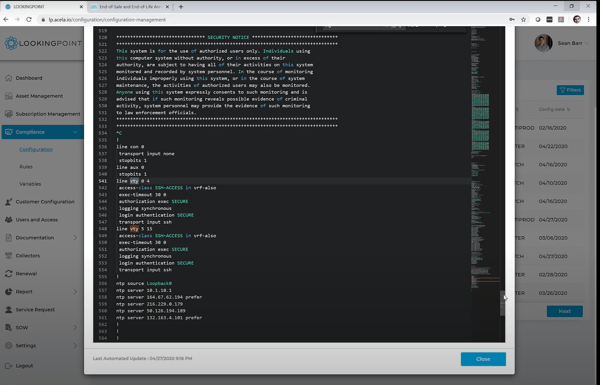Log out using the Logout icon
The width and height of the screenshot is (600, 385).
coord(9,366)
